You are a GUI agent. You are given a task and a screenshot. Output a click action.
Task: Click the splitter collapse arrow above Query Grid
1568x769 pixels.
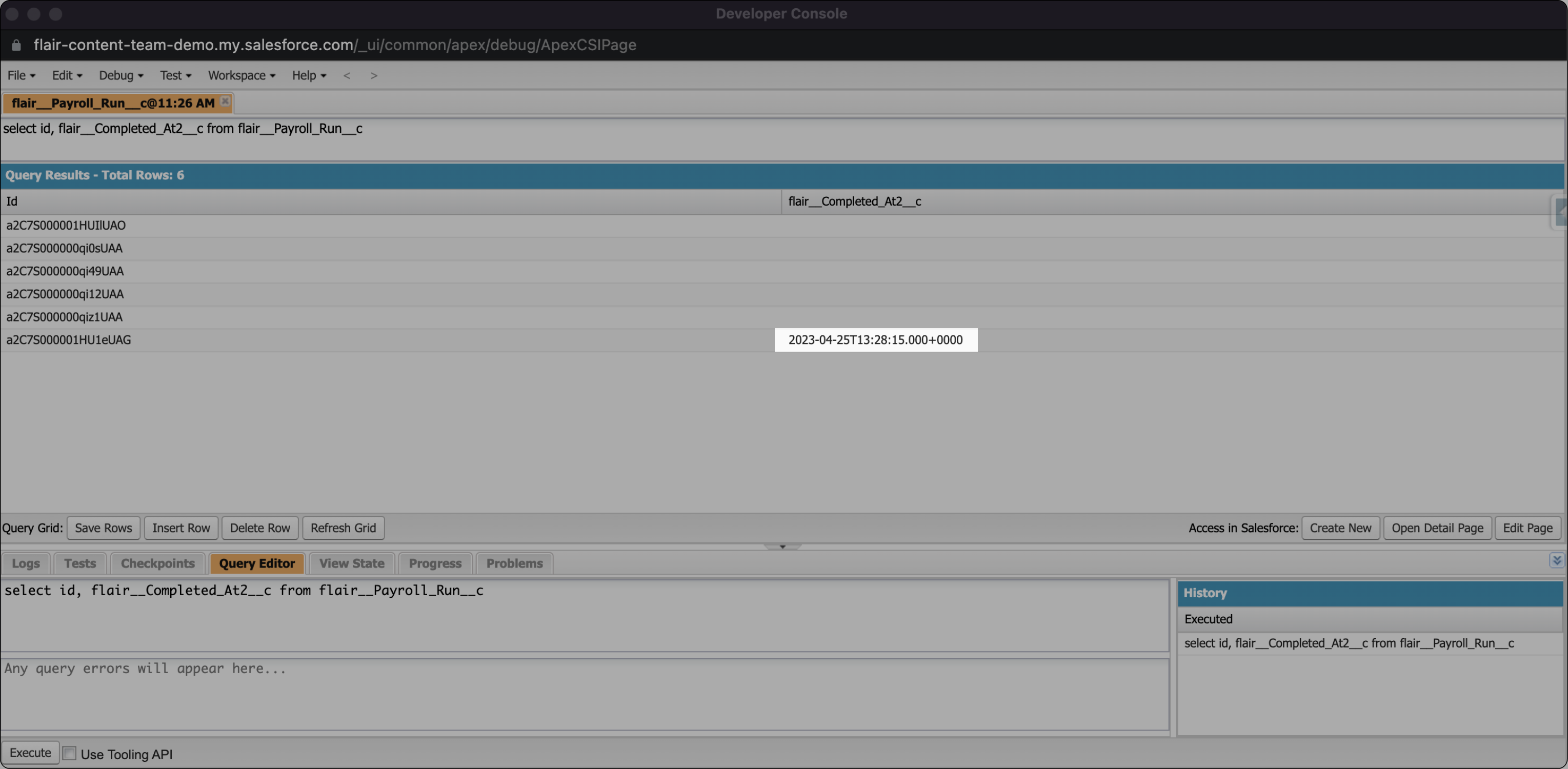[782, 547]
